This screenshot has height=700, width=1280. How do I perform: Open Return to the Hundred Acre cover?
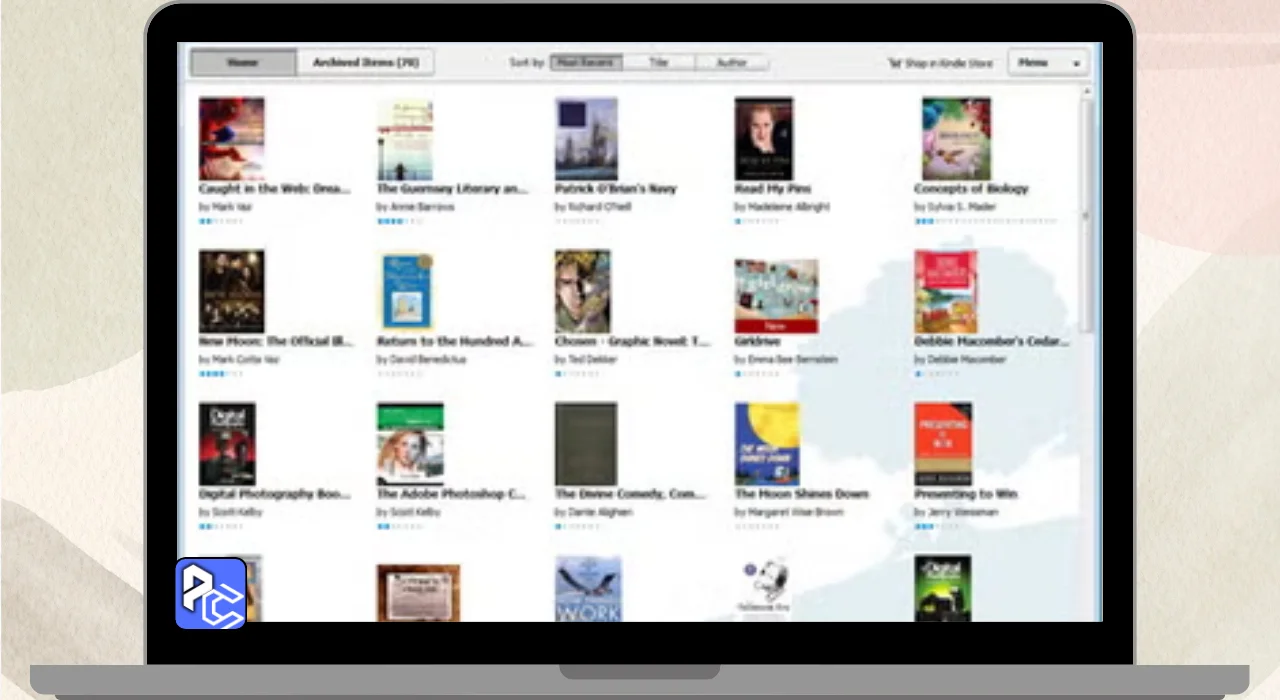[x=405, y=291]
